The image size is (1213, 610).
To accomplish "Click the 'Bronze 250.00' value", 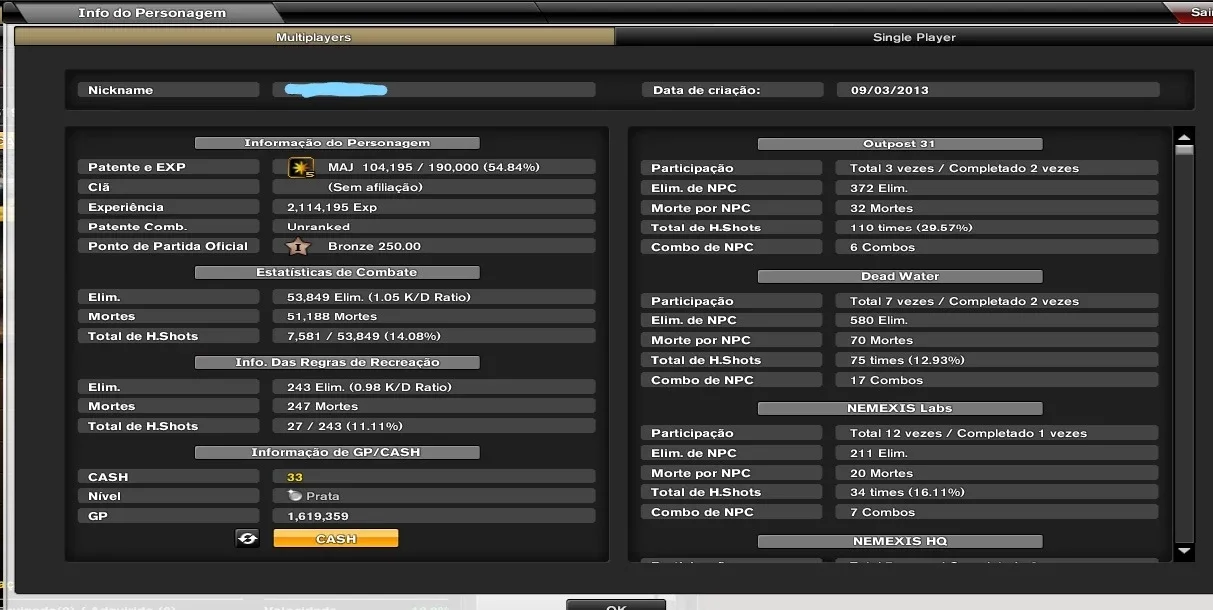I will click(x=374, y=246).
